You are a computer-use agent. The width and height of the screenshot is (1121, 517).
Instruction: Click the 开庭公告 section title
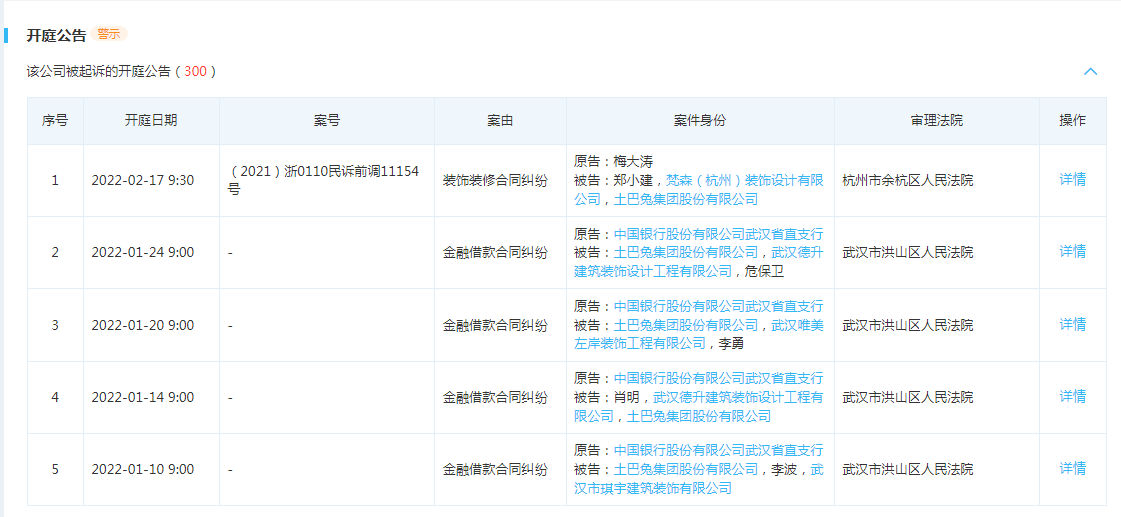(x=56, y=35)
